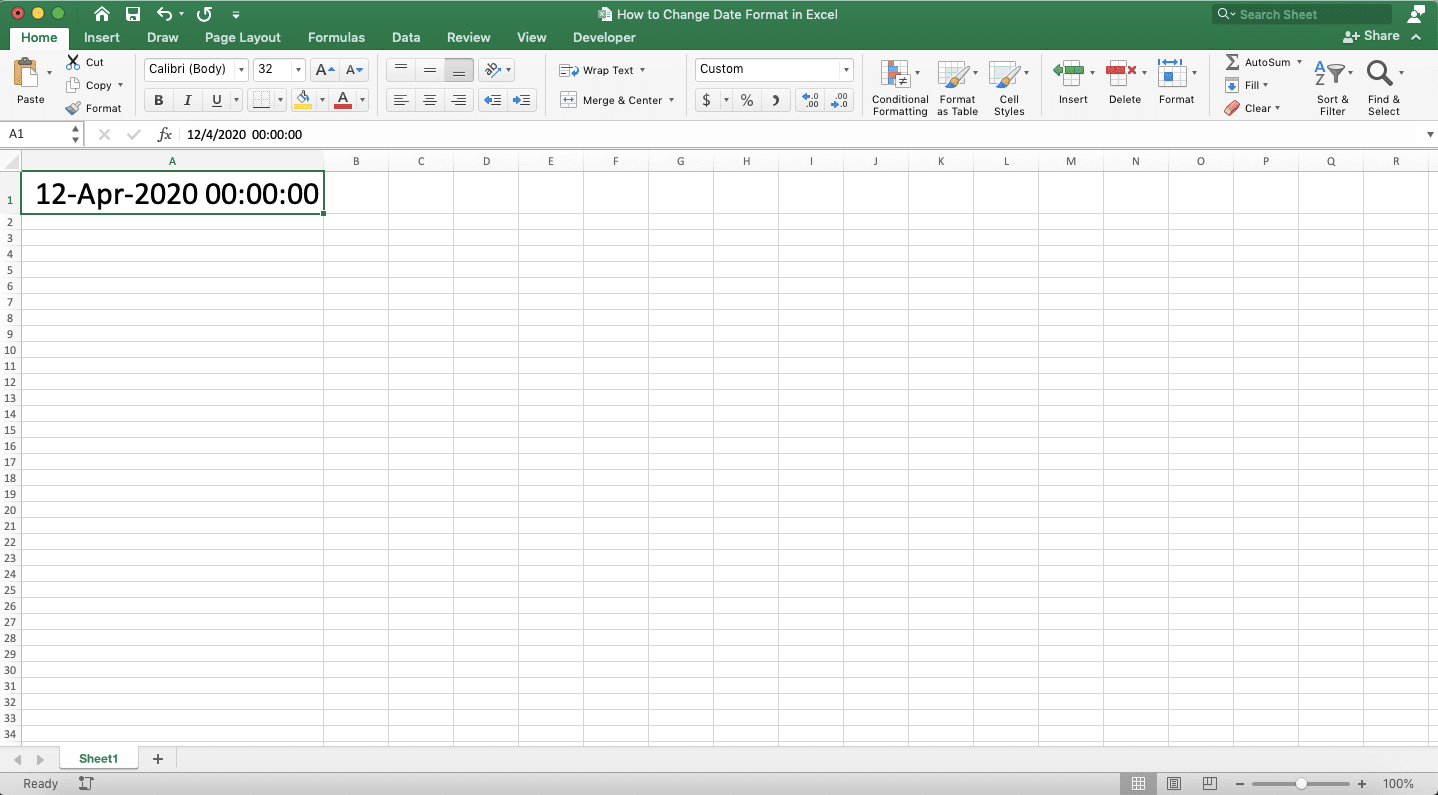Increase font size with larger A icon
The height and width of the screenshot is (795, 1438).
[324, 70]
